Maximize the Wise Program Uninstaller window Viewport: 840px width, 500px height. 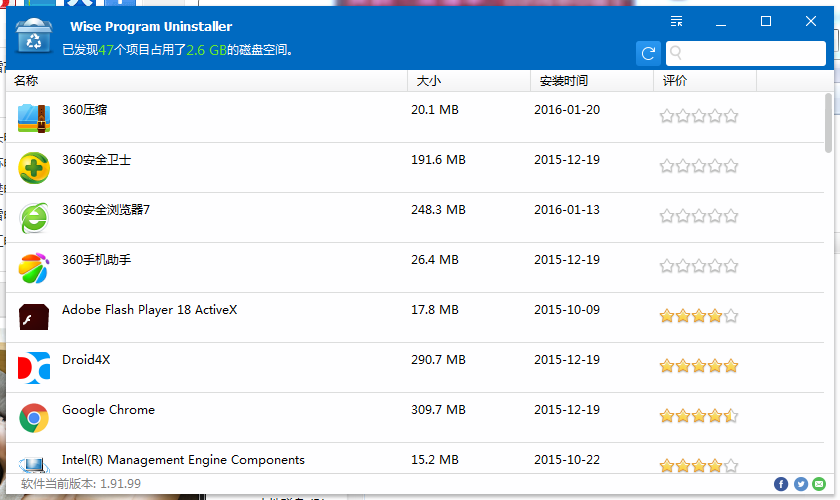click(766, 21)
